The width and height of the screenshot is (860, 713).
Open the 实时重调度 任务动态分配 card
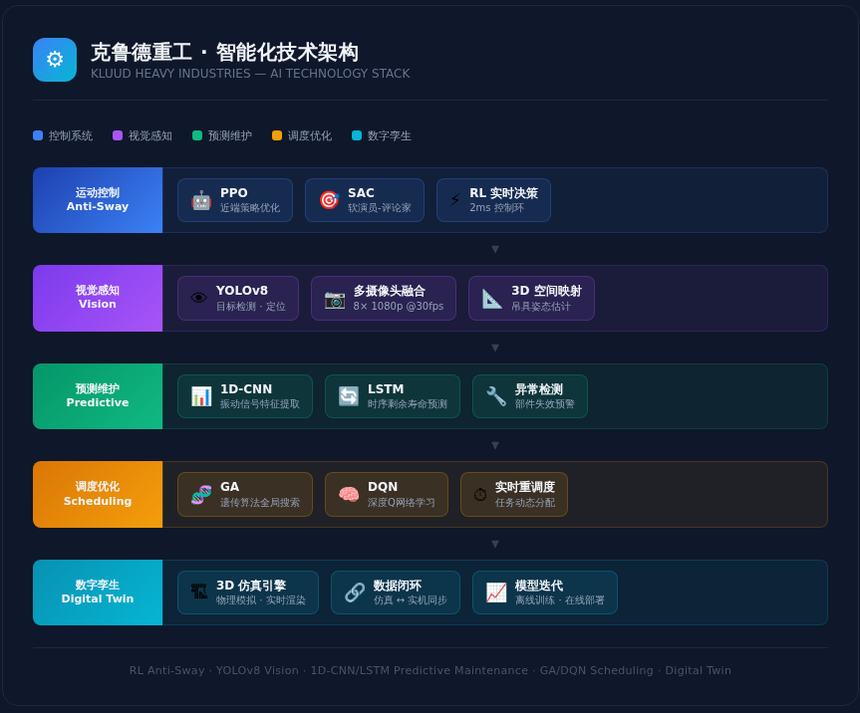(x=514, y=494)
